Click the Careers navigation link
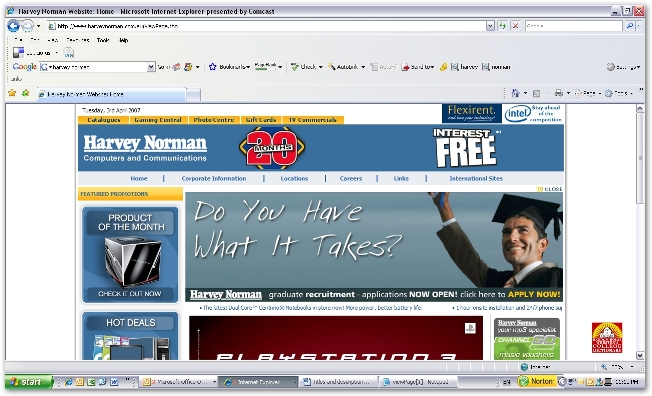 351,178
